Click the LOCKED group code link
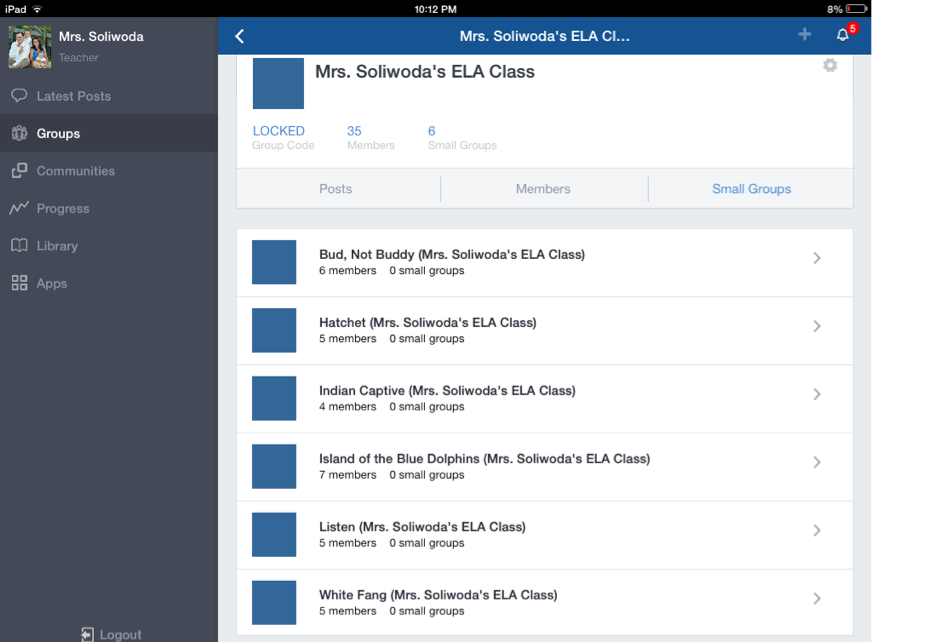Viewport: 941px width, 642px height. (279, 131)
